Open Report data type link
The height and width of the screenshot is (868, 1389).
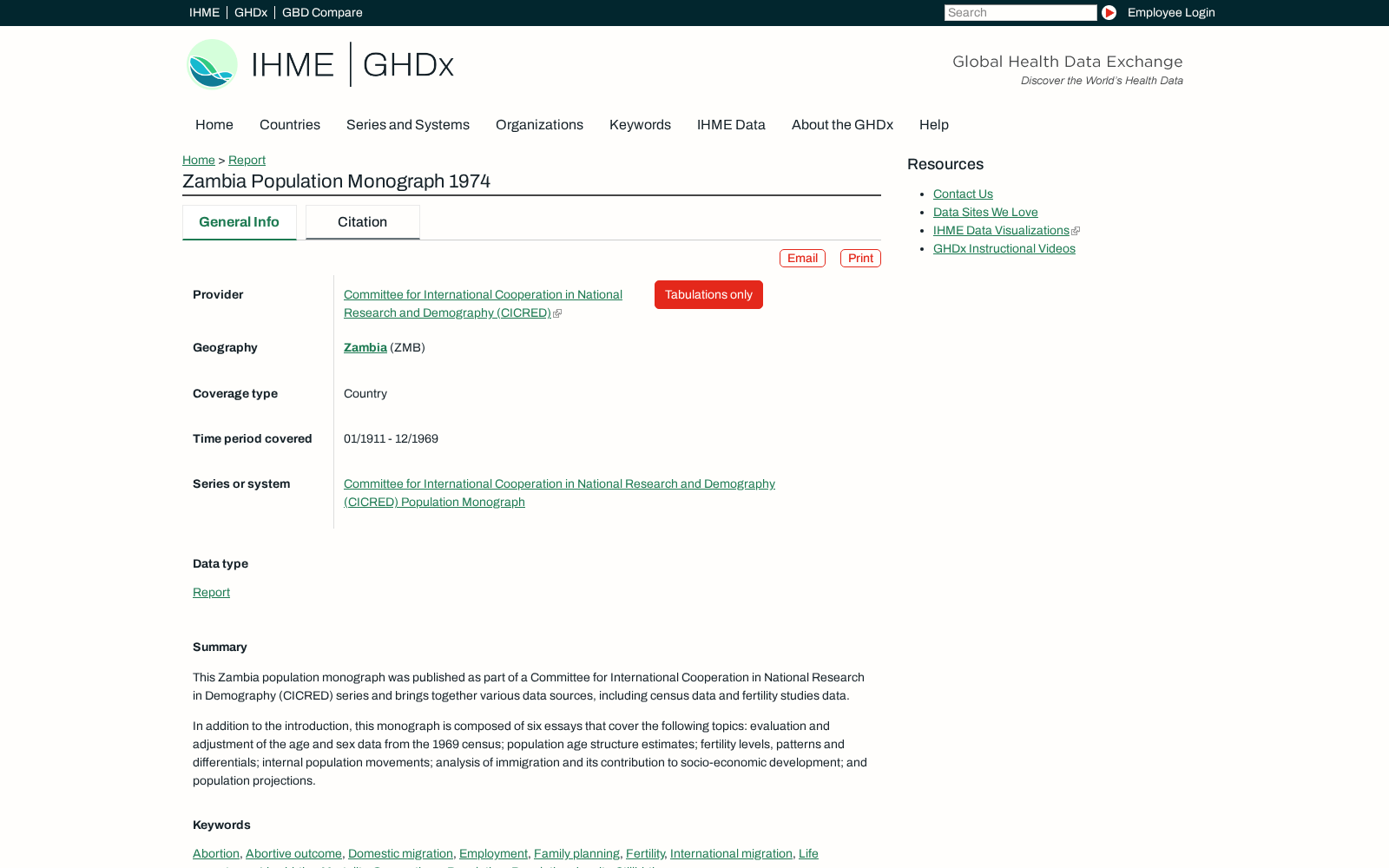coord(211,592)
